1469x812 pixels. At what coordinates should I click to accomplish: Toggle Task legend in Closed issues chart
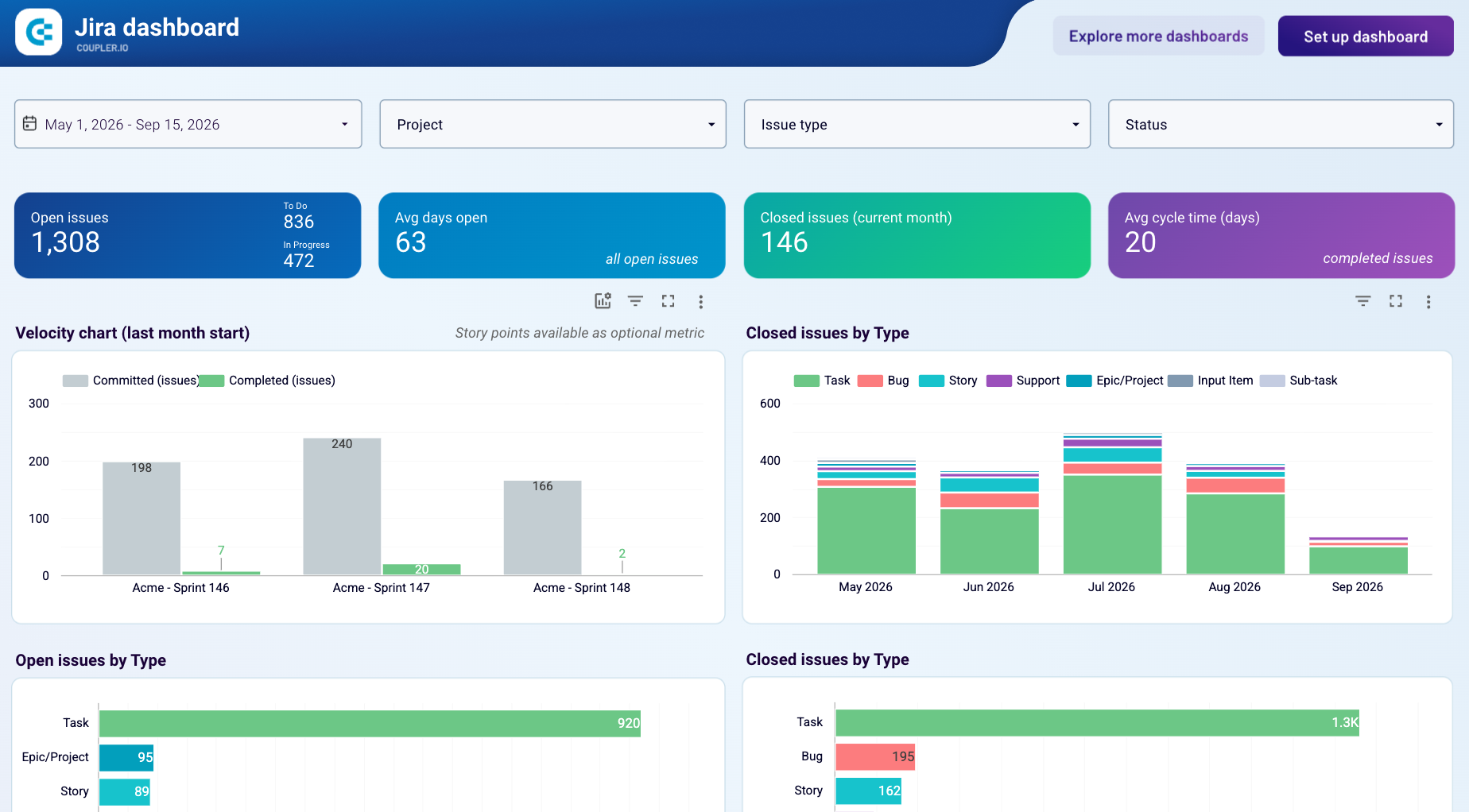(822, 381)
